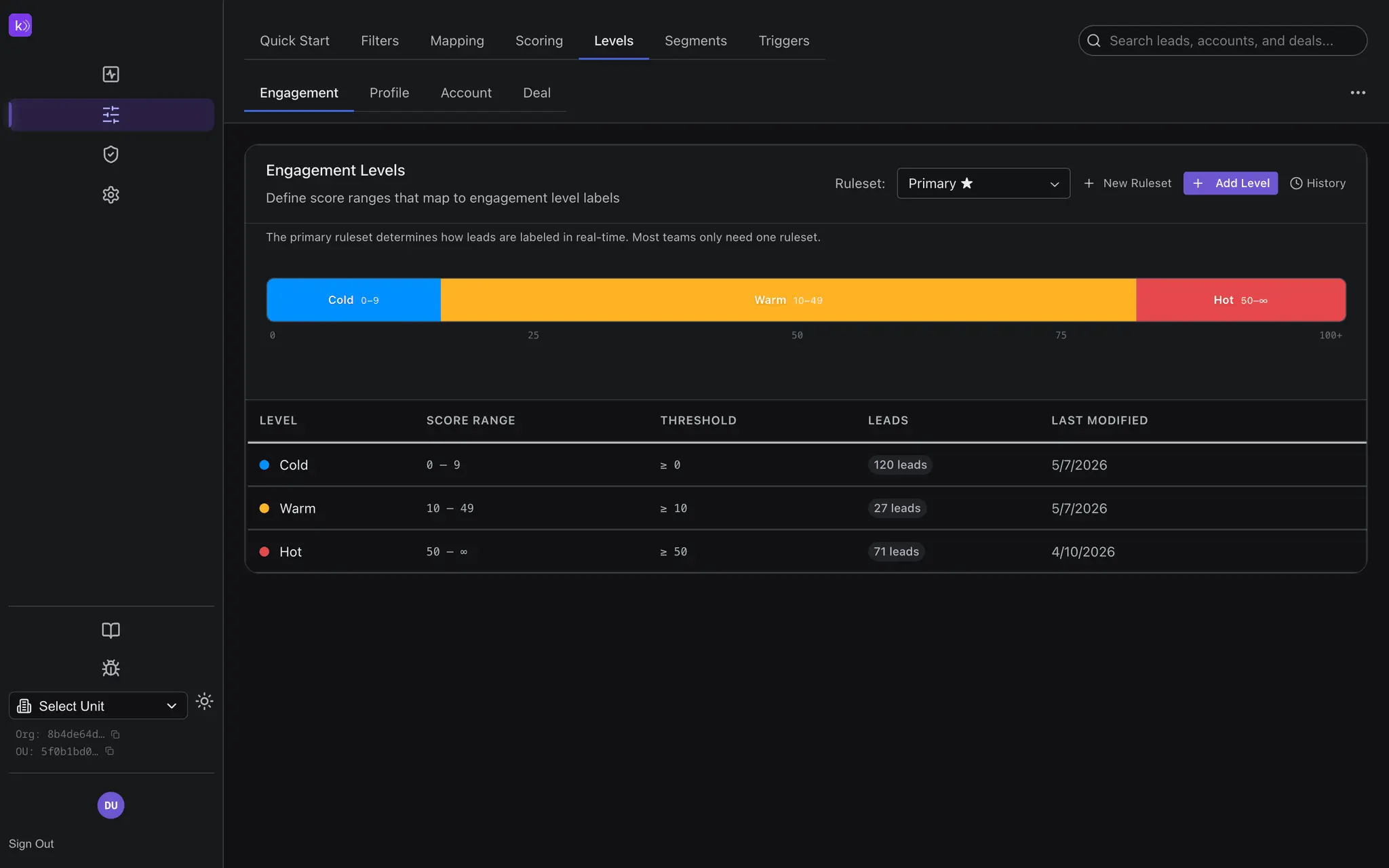The image size is (1389, 868).
Task: Open the Select Unit dropdown
Action: [x=98, y=706]
